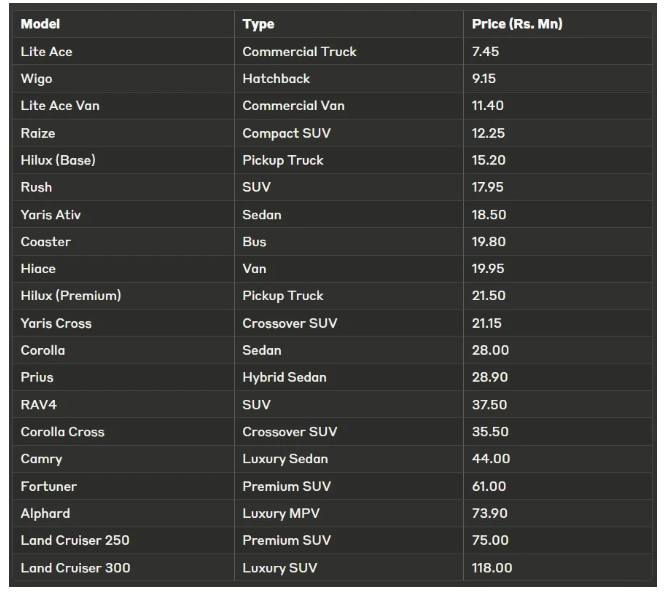665x595 pixels.
Task: Select the Fortuner price 61.00
Action: pyautogui.click(x=488, y=486)
